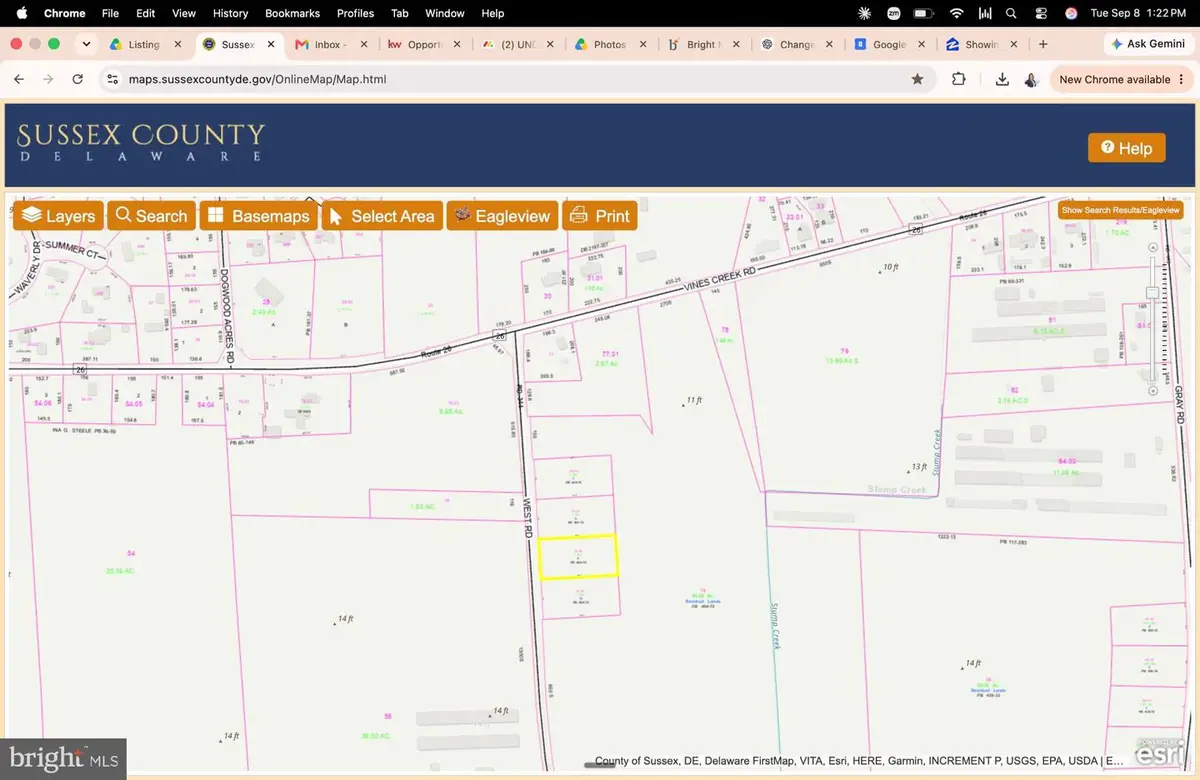This screenshot has height=780, width=1200.
Task: Open the Chrome profile avatar
Action: click(1031, 79)
